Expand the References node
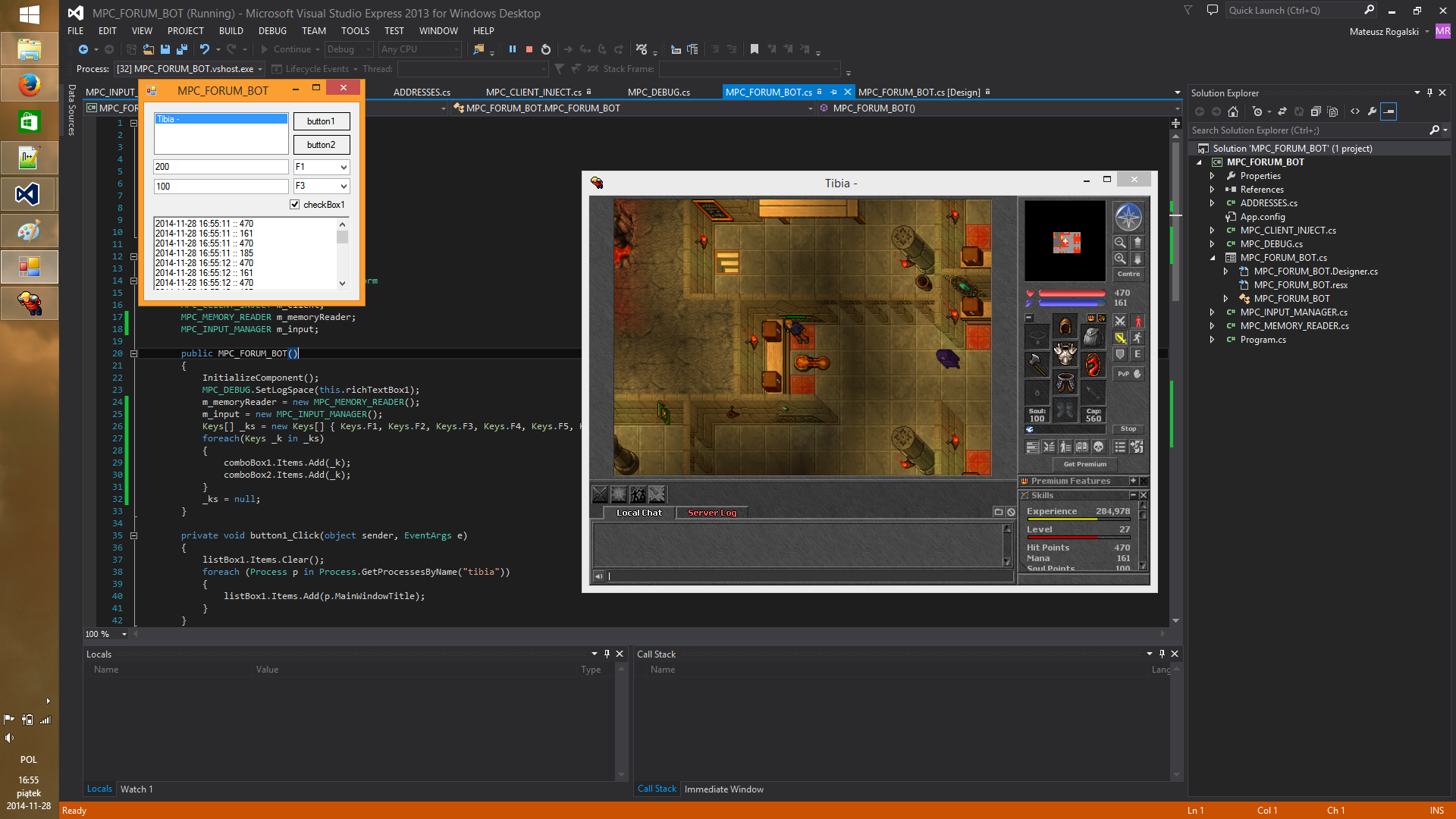1456x819 pixels. [1212, 190]
